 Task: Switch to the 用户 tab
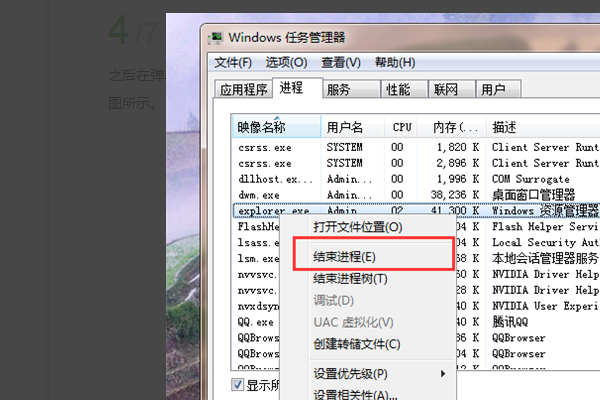coord(498,89)
